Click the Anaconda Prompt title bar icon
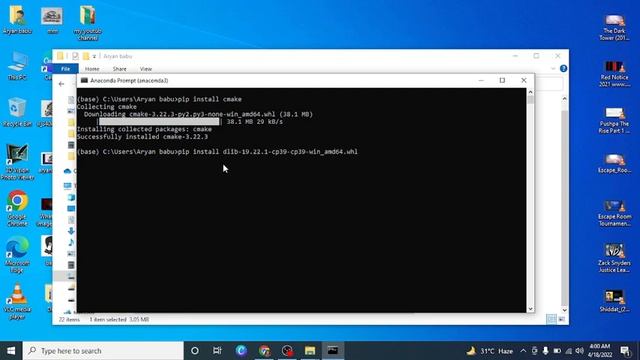This screenshot has height=360, width=640. tap(84, 80)
